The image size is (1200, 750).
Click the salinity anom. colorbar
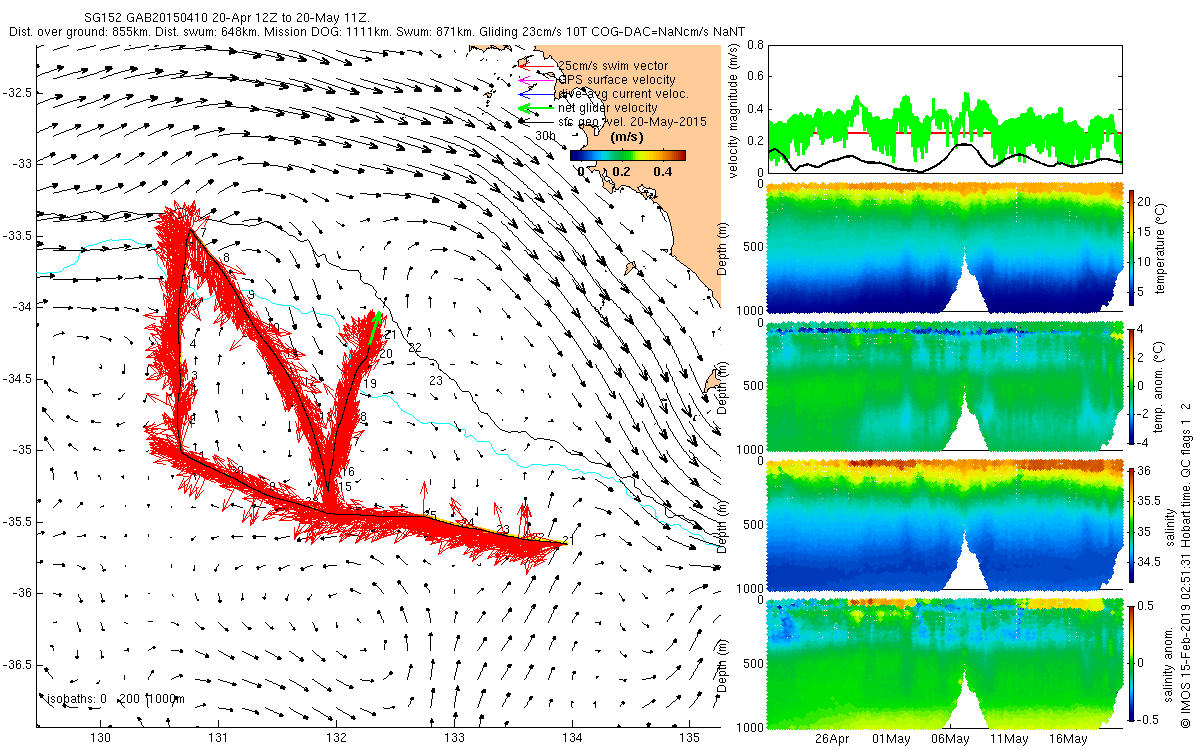[1133, 662]
